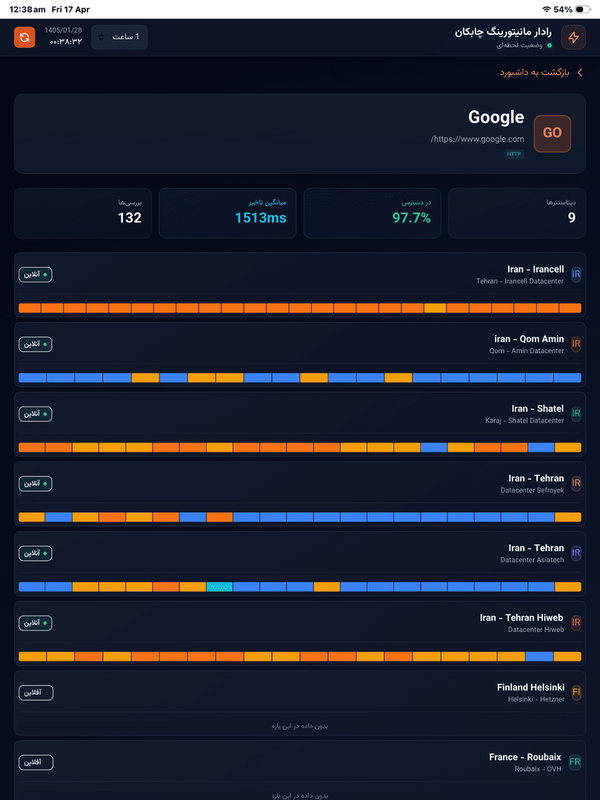This screenshot has height=800, width=600.
Task: Tap the IR badge for Iran - Tehran Hiweb
Action: [x=576, y=623]
